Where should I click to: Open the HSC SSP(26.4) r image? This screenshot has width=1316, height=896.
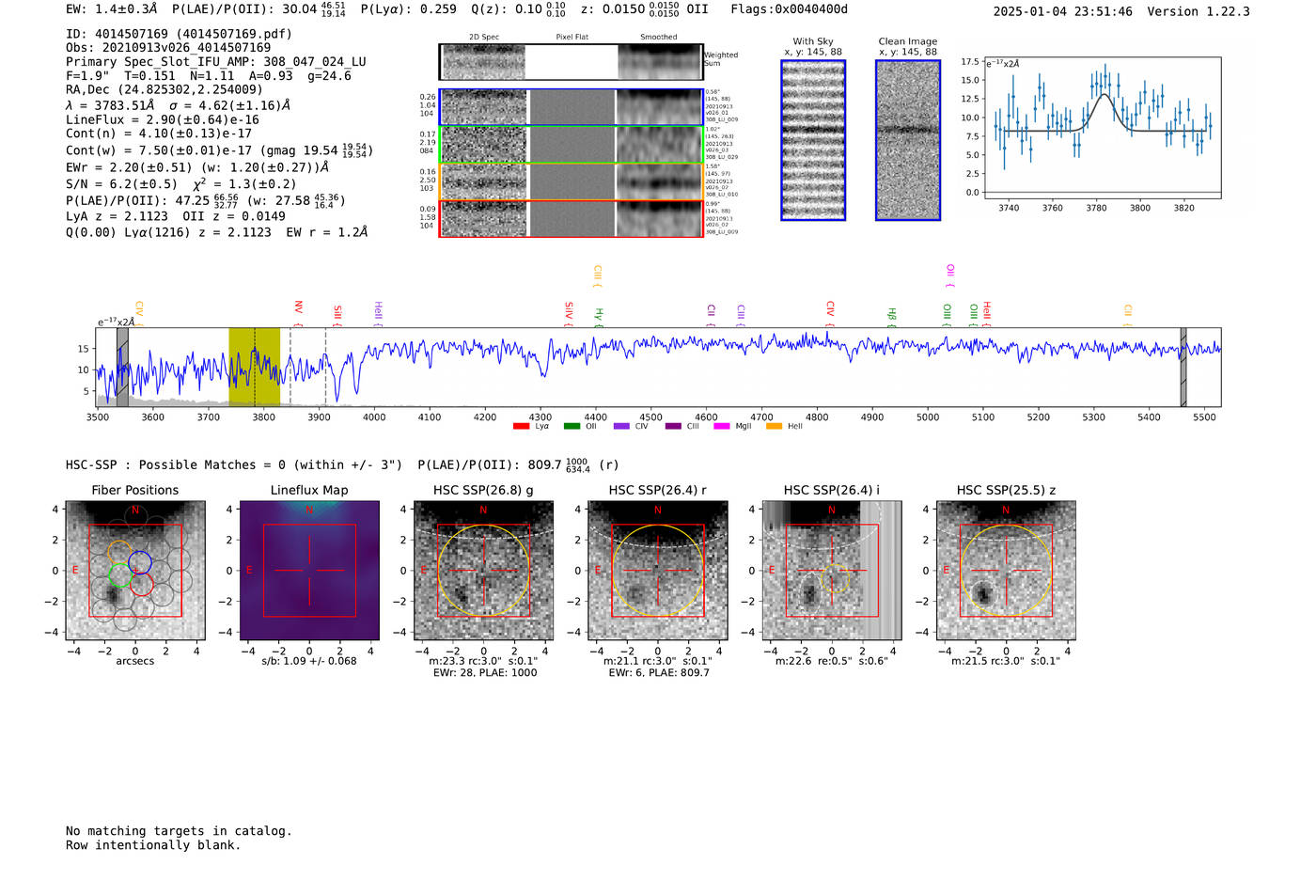[657, 571]
